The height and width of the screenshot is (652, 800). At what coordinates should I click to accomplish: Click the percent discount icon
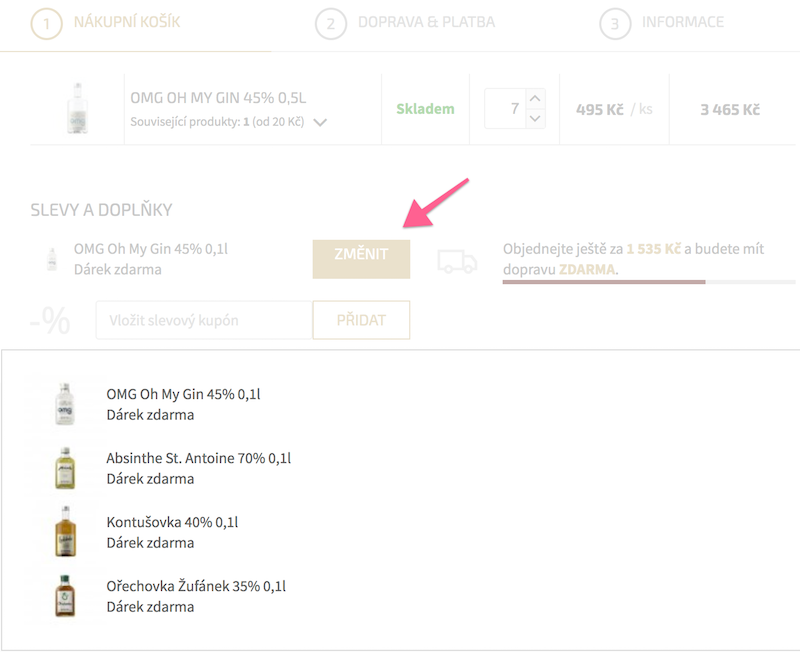pyautogui.click(x=50, y=320)
